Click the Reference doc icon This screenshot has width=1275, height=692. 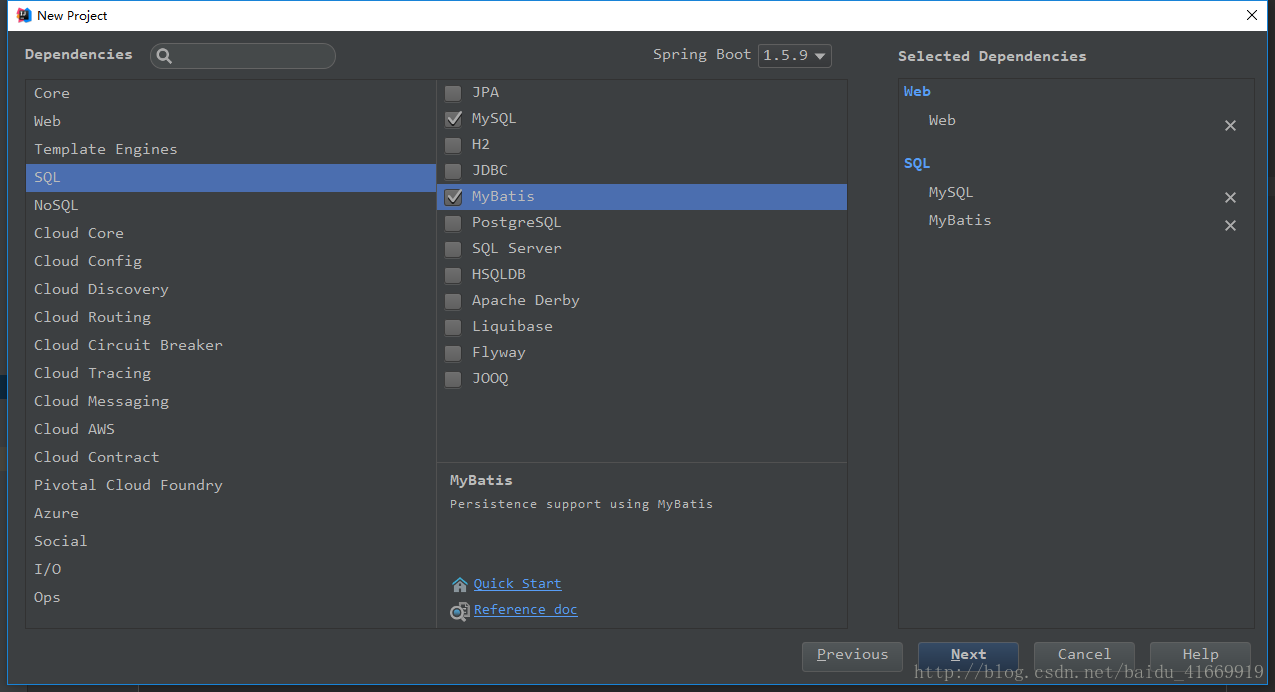(460, 611)
